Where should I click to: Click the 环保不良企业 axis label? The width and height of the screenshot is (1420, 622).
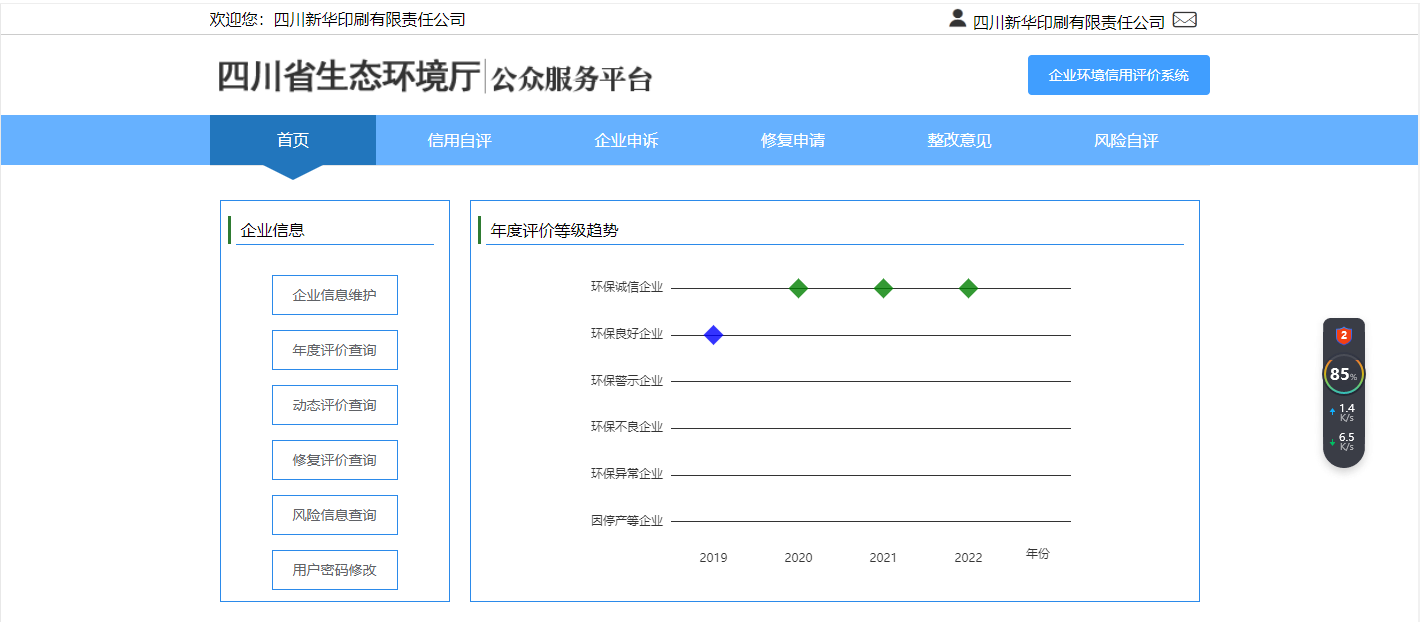click(627, 427)
